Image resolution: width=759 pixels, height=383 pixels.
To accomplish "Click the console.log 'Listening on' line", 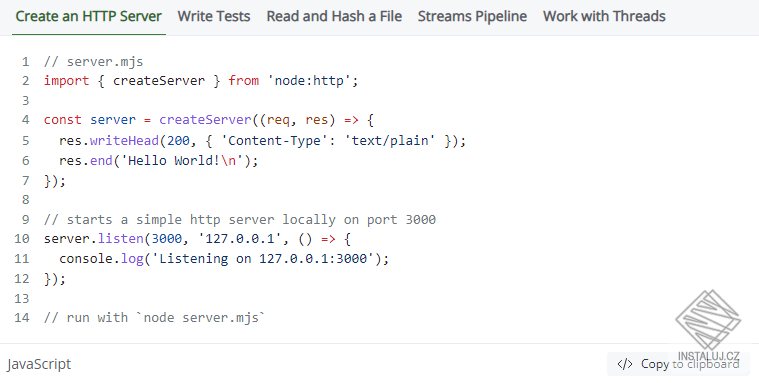I will coord(224,259).
